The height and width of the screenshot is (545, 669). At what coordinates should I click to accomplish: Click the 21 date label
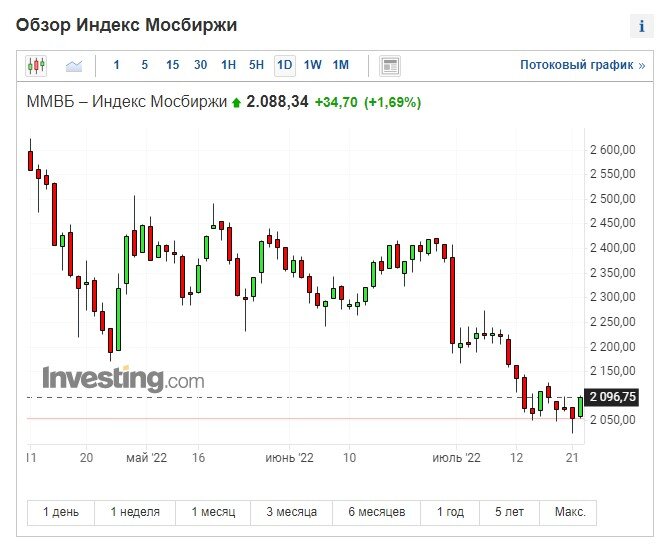point(572,458)
